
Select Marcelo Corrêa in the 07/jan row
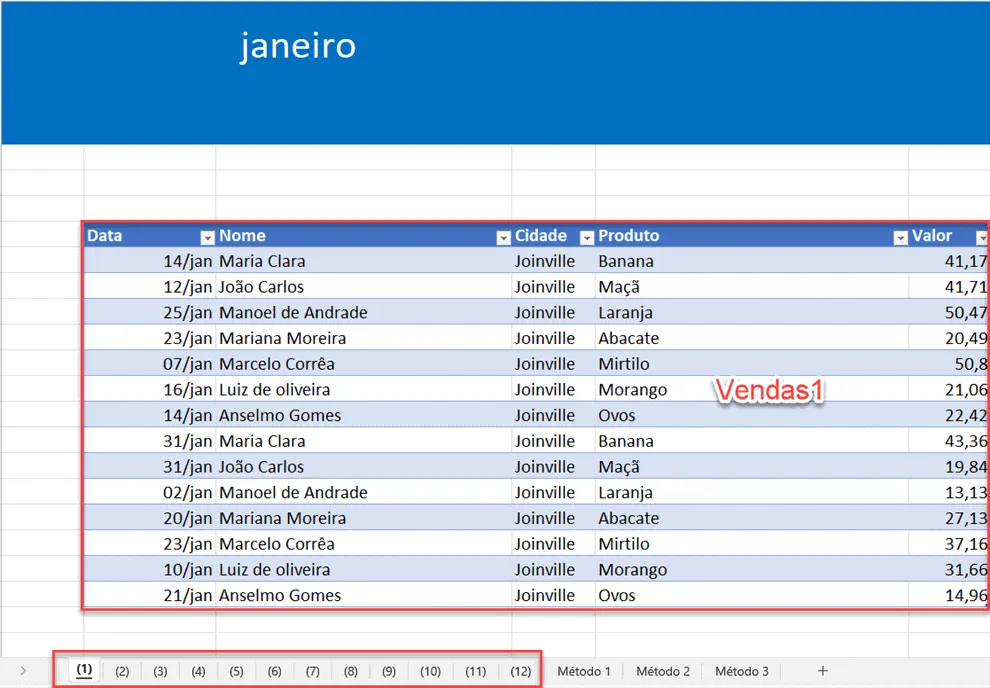point(364,364)
